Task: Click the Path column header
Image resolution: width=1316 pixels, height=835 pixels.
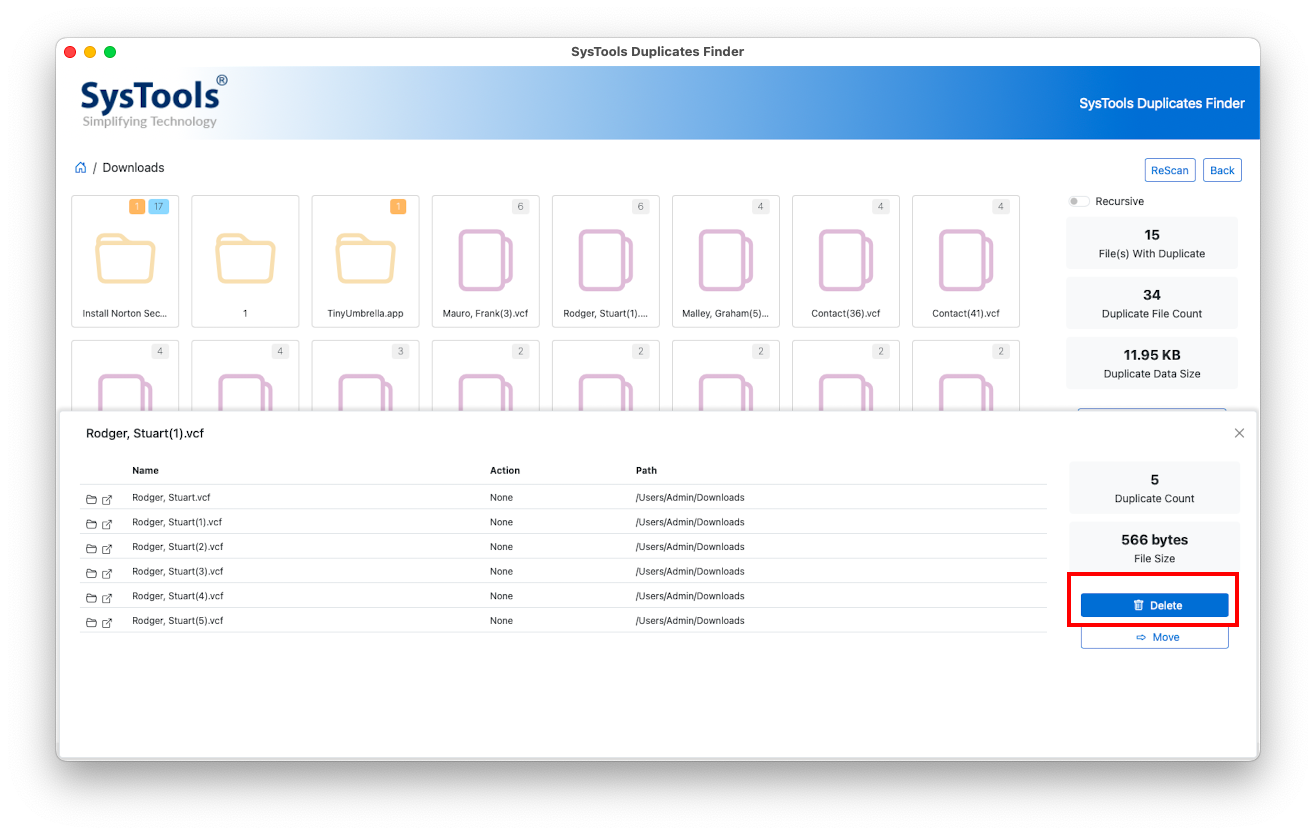Action: [x=646, y=470]
